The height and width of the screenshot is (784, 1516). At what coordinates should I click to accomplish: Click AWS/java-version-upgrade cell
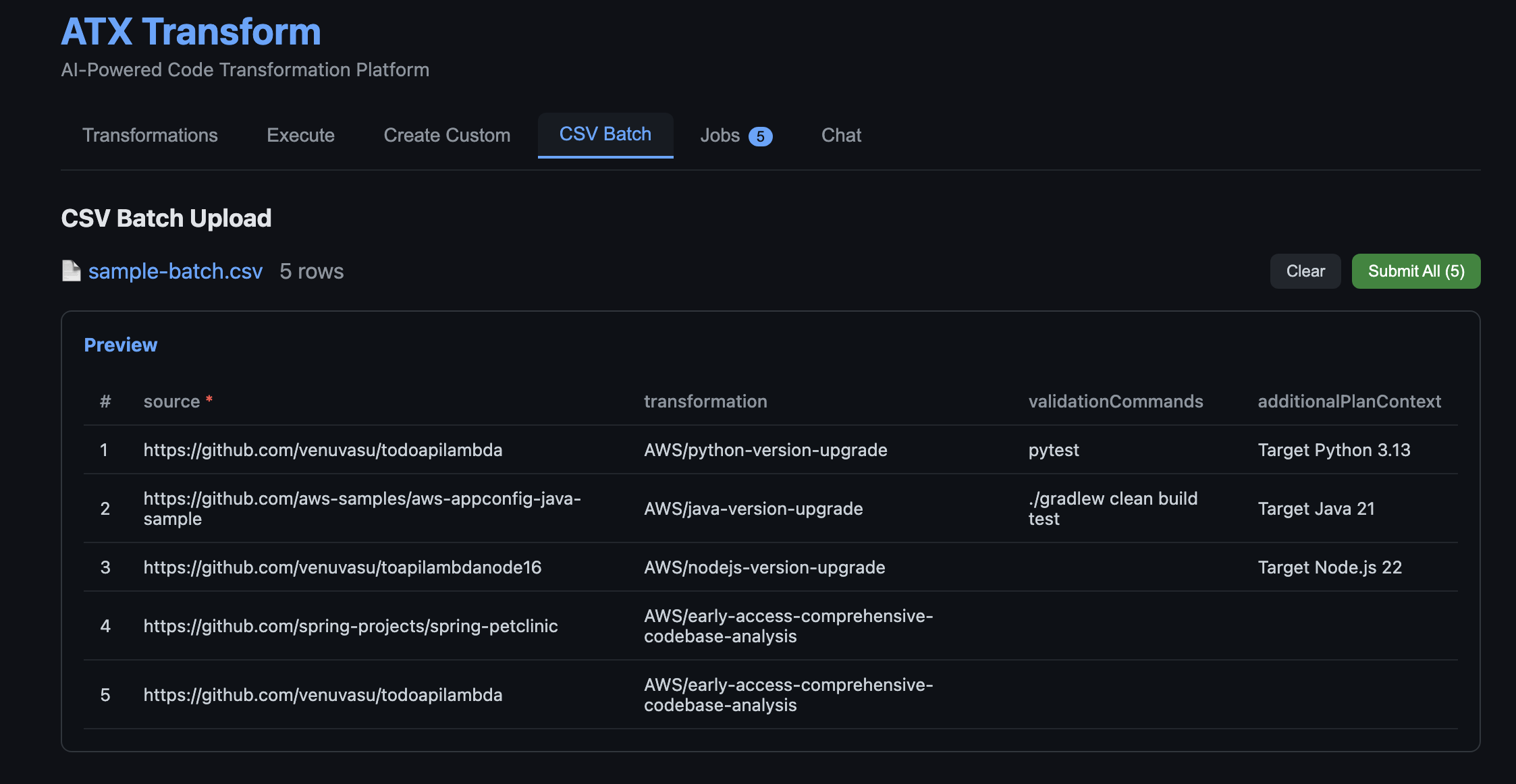[x=753, y=509]
